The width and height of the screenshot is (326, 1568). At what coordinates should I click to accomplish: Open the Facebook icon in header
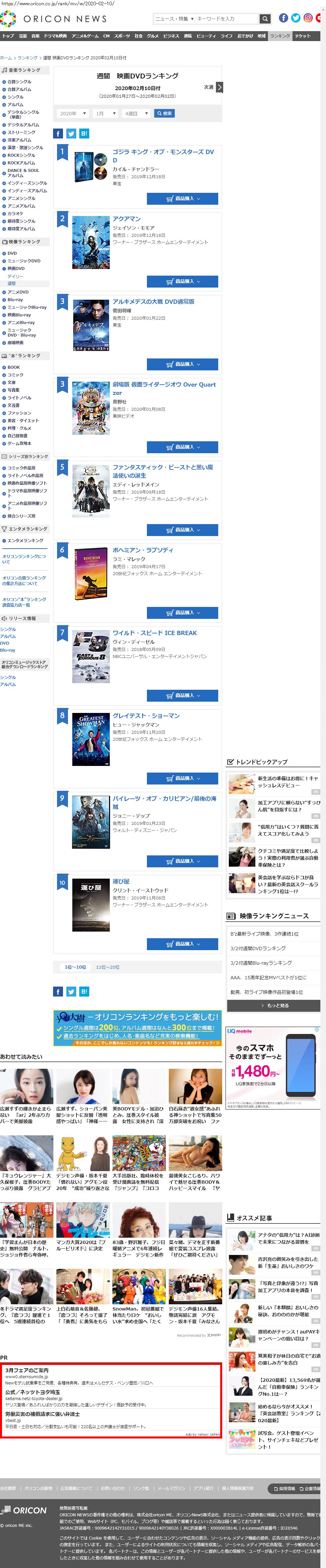[283, 18]
